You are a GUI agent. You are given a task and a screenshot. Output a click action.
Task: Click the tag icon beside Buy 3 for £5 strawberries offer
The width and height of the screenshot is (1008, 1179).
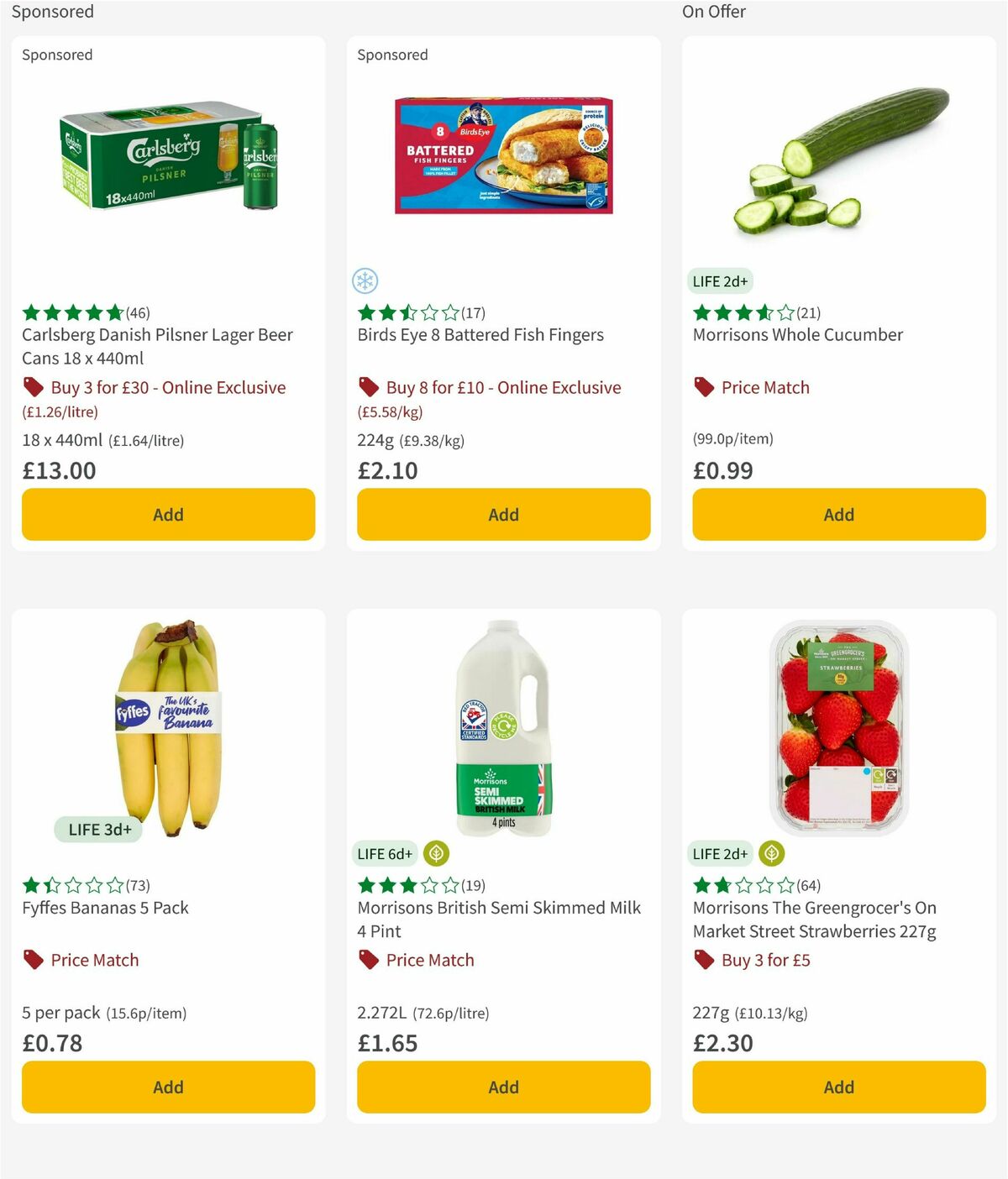[703, 960]
